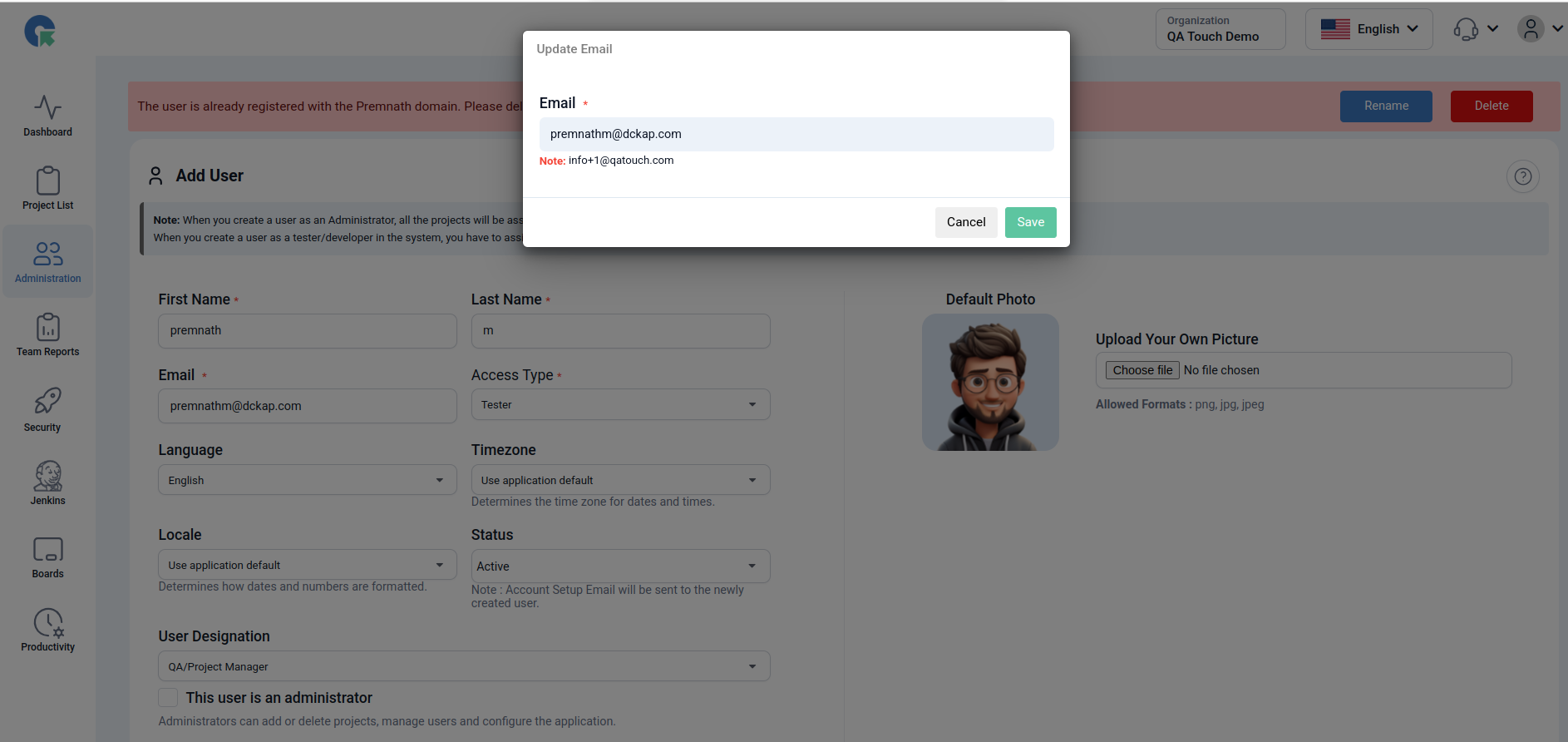Select Administration in the sidebar
The height and width of the screenshot is (742, 1568).
47,262
